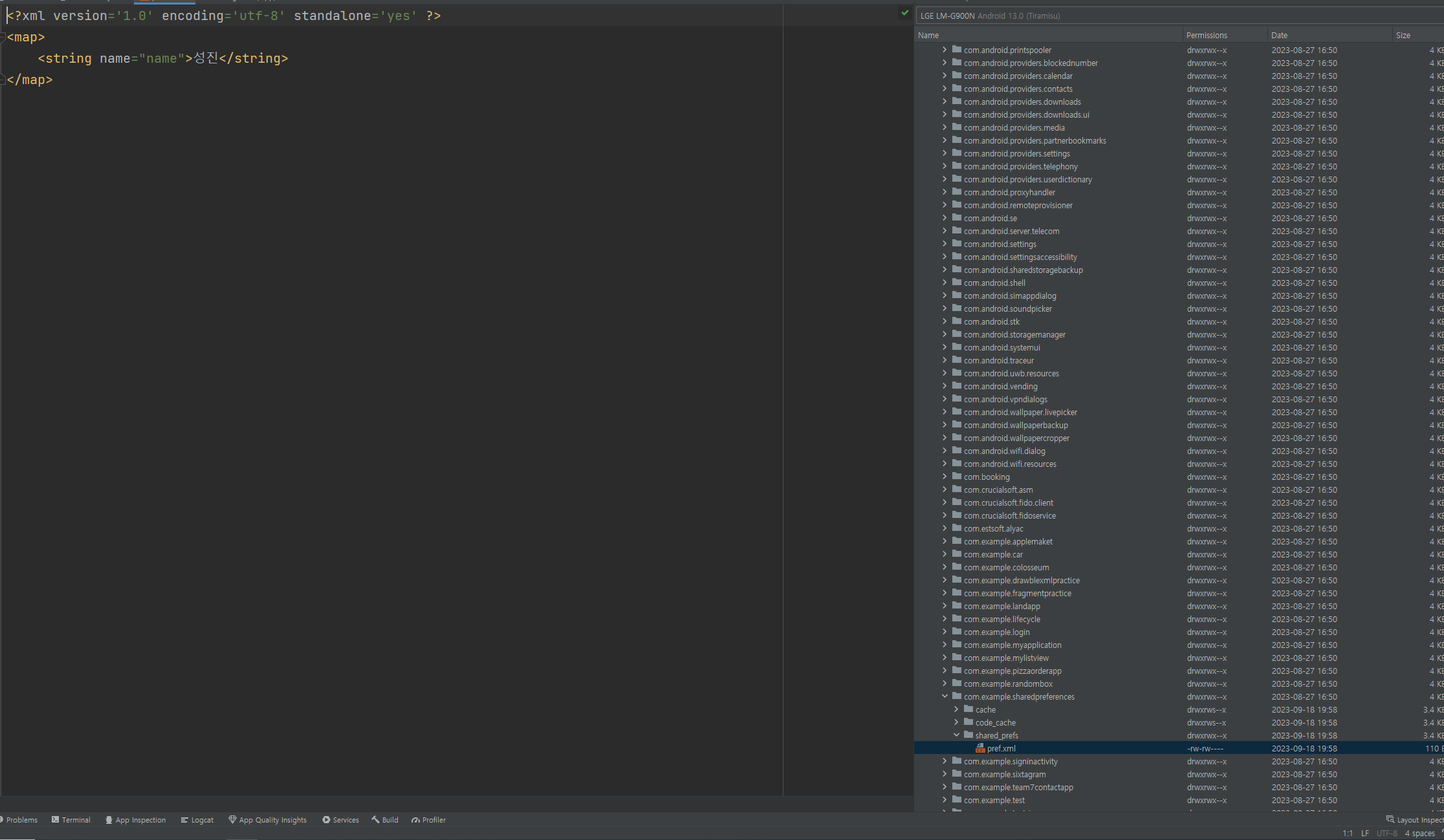1444x840 pixels.
Task: Expand com.example.signinactivity folder
Action: [x=945, y=761]
